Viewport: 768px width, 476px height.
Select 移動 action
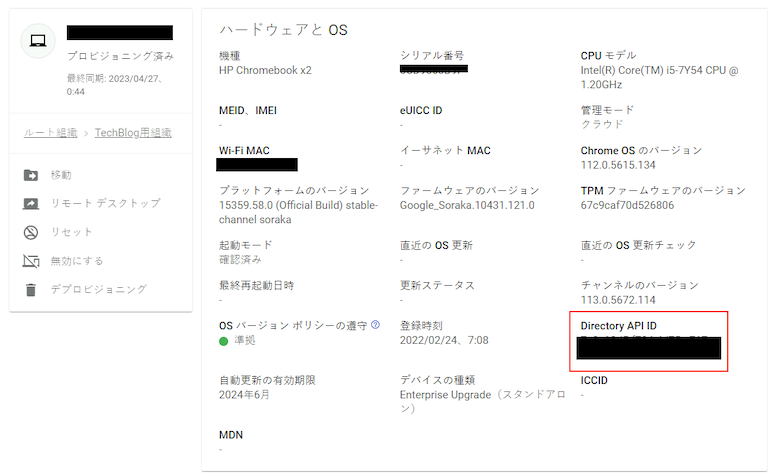61,175
